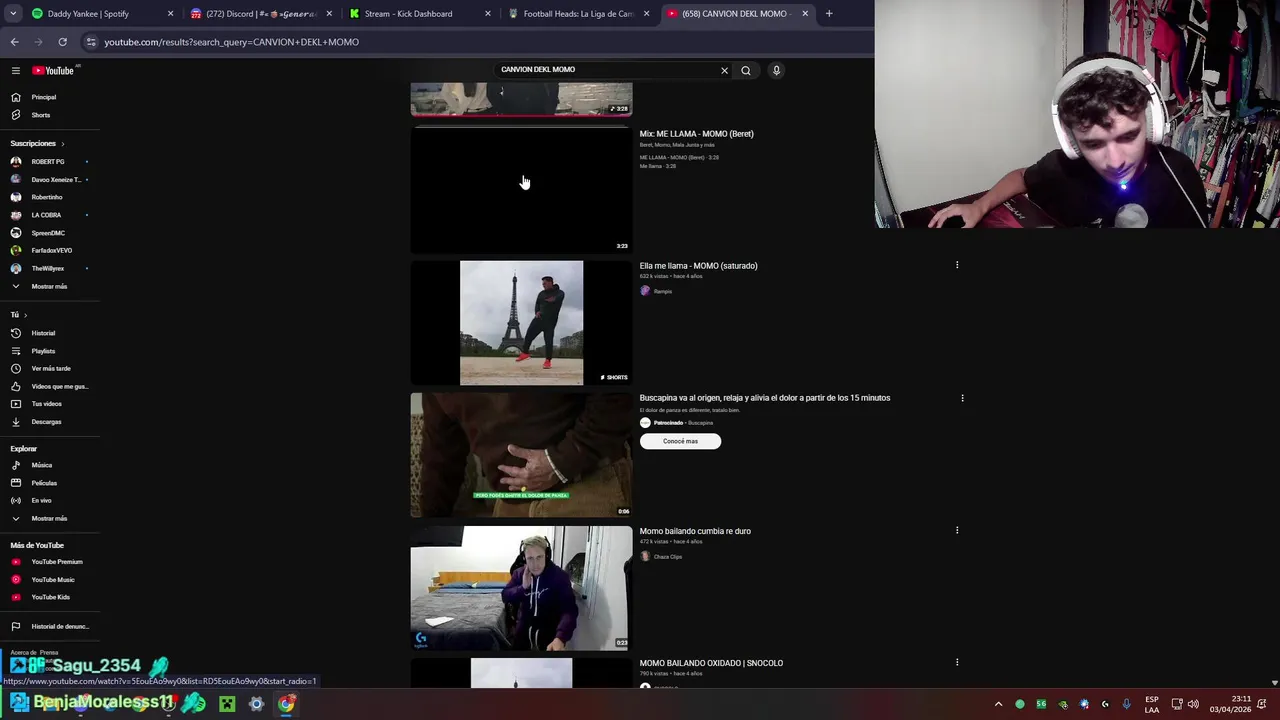Open options for MOMO BAILANDO OXIDADO video
This screenshot has width=1280, height=720.
point(957,662)
